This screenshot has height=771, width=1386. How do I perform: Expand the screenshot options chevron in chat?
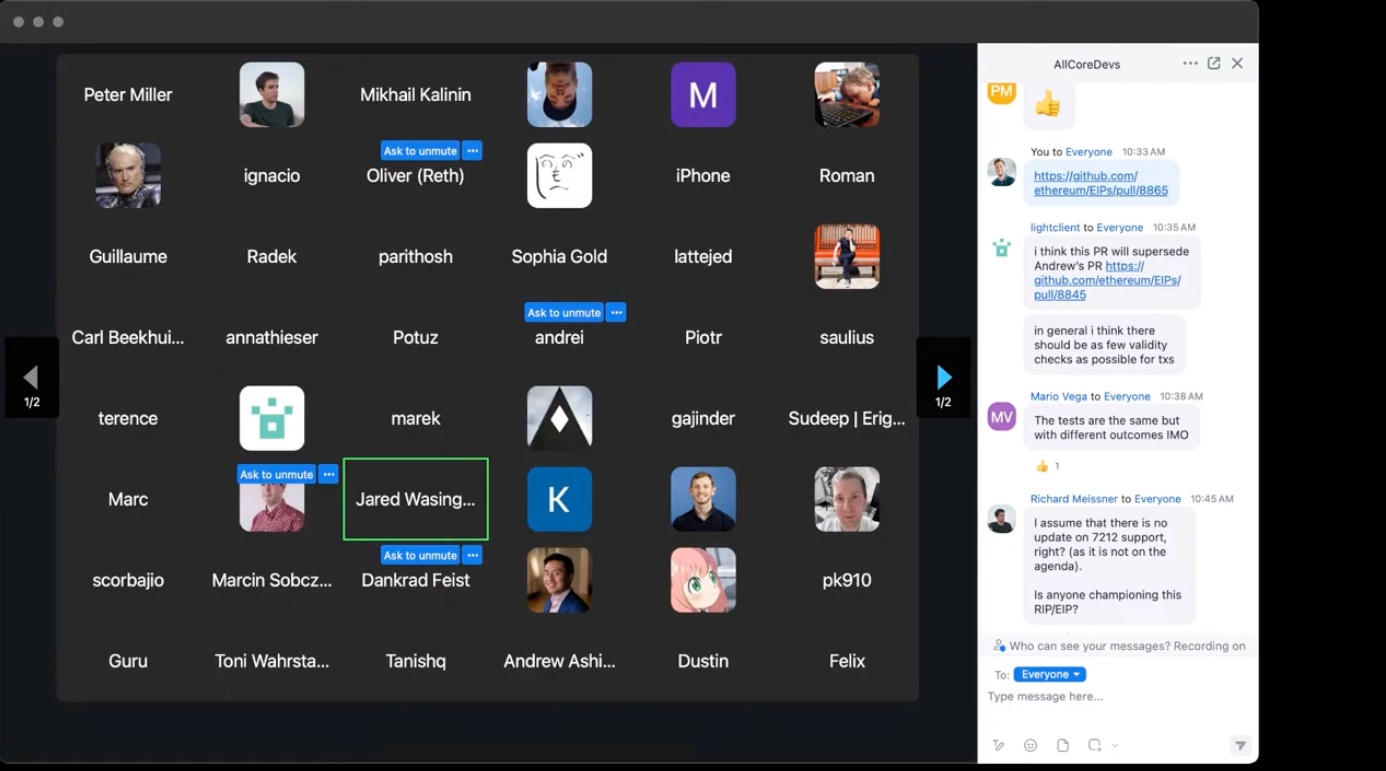click(1115, 745)
